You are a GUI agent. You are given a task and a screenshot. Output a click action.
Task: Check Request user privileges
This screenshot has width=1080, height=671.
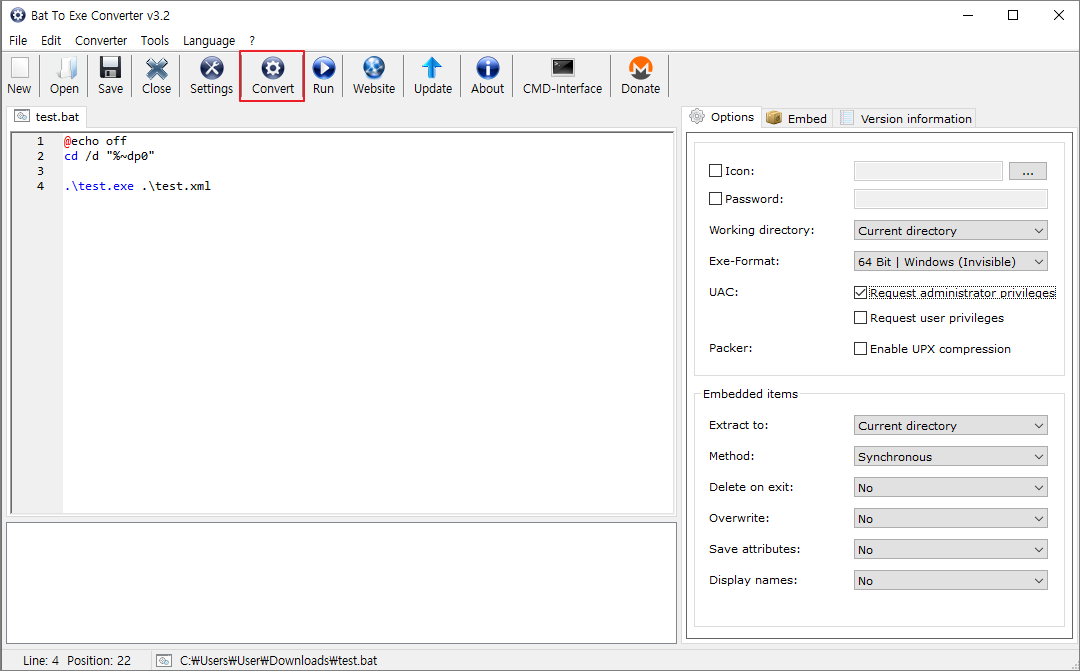coord(860,318)
